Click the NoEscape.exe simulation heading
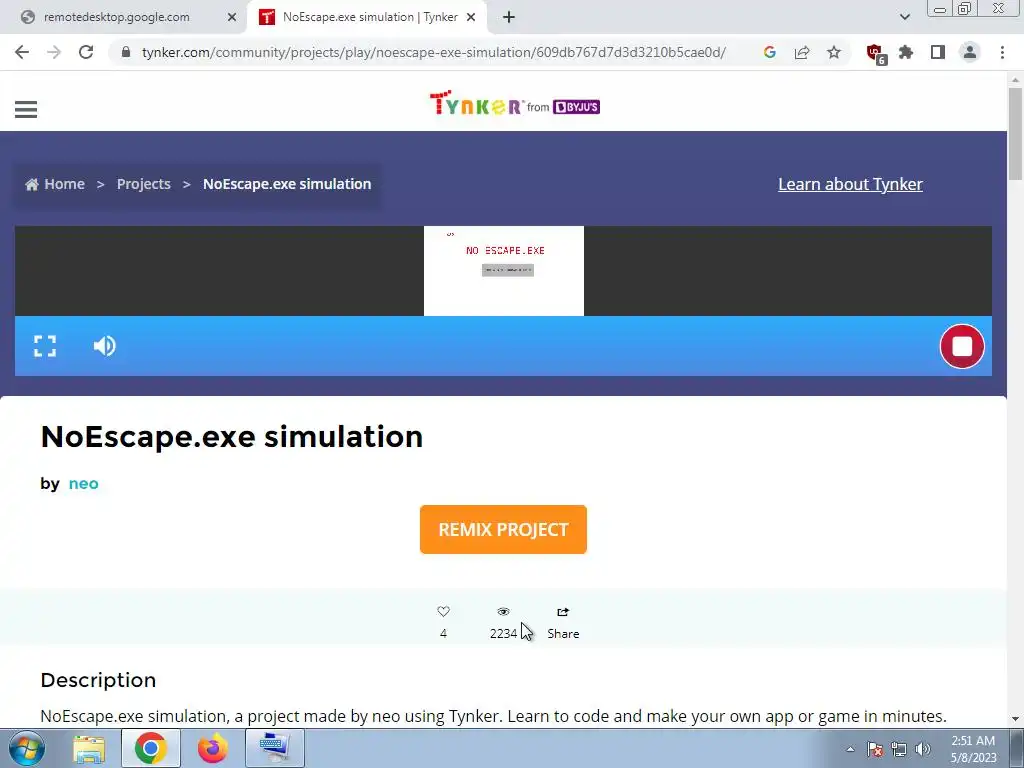Image resolution: width=1024 pixels, height=768 pixels. [232, 437]
